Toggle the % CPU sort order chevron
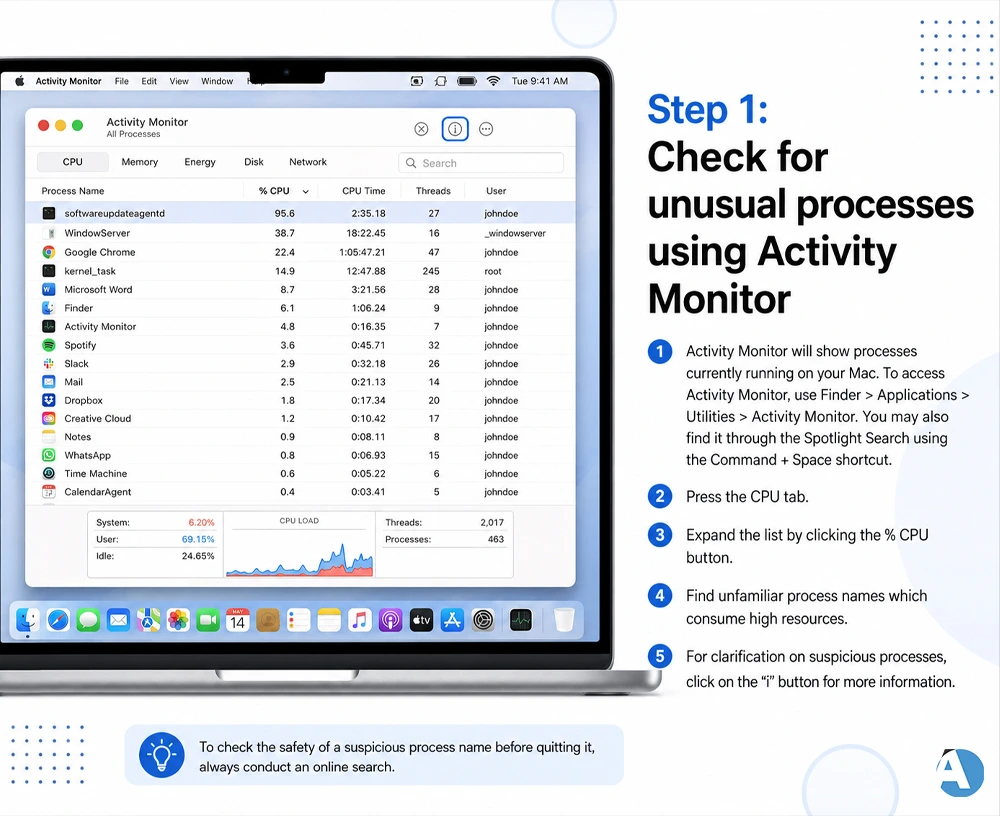This screenshot has width=1000, height=816. tap(305, 191)
